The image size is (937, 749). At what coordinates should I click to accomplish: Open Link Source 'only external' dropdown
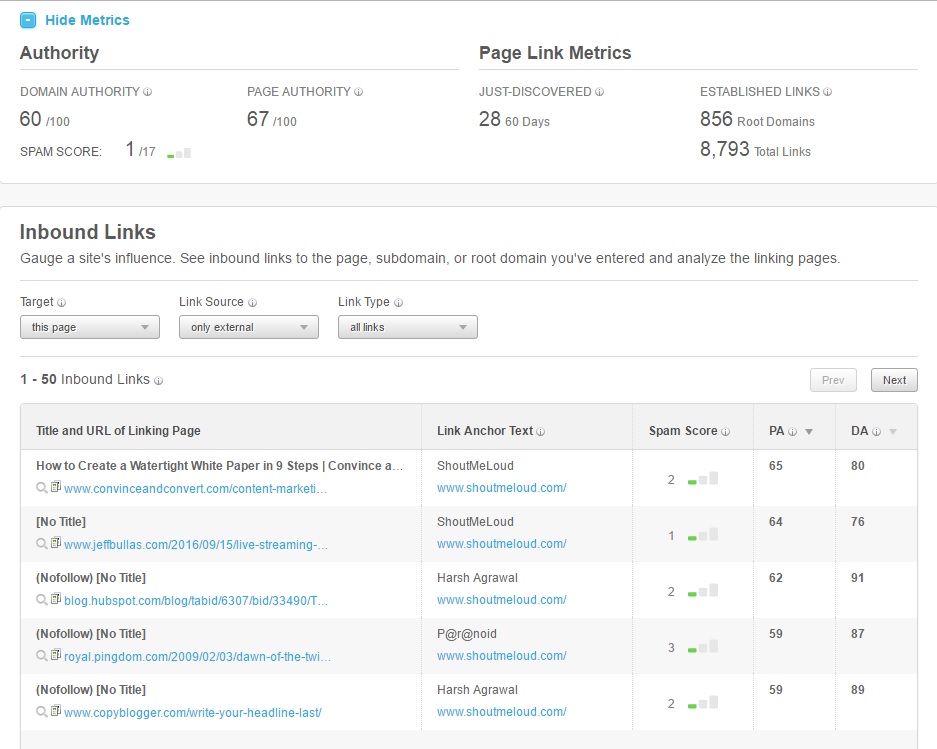click(x=249, y=327)
